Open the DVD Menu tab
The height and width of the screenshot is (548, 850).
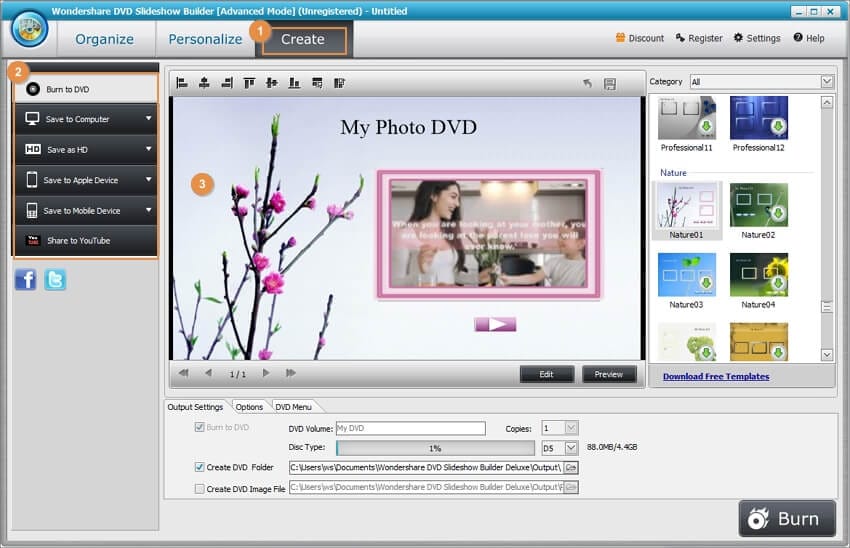pos(293,407)
